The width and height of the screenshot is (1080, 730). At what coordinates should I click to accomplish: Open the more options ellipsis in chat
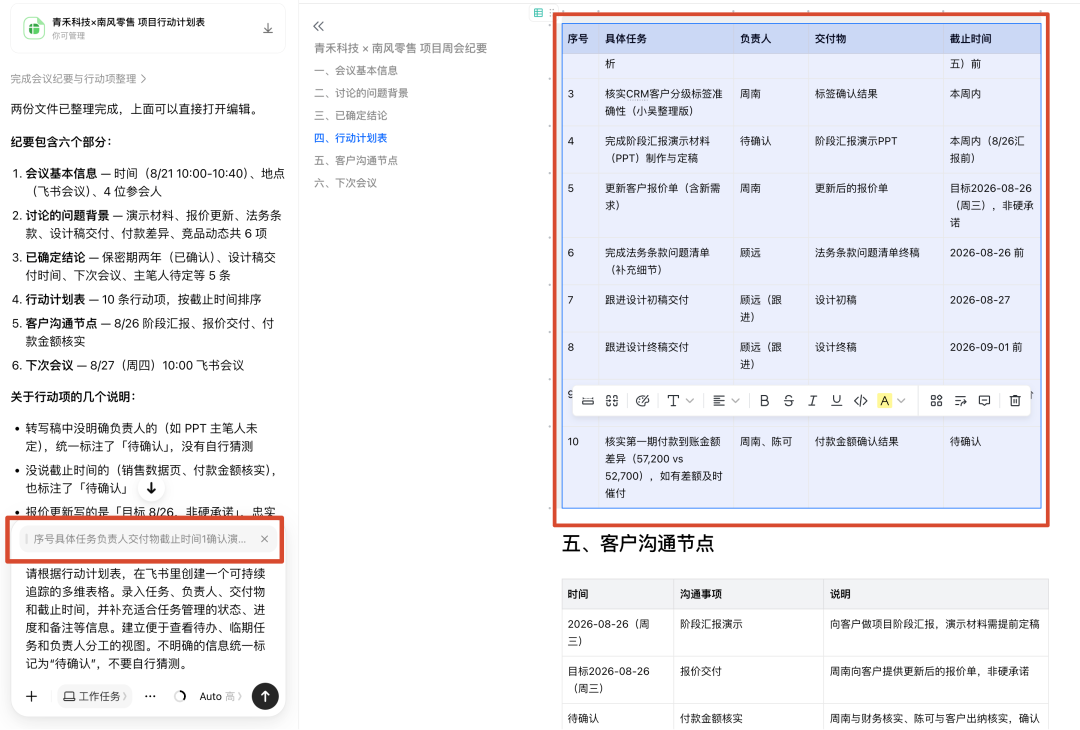coord(150,696)
